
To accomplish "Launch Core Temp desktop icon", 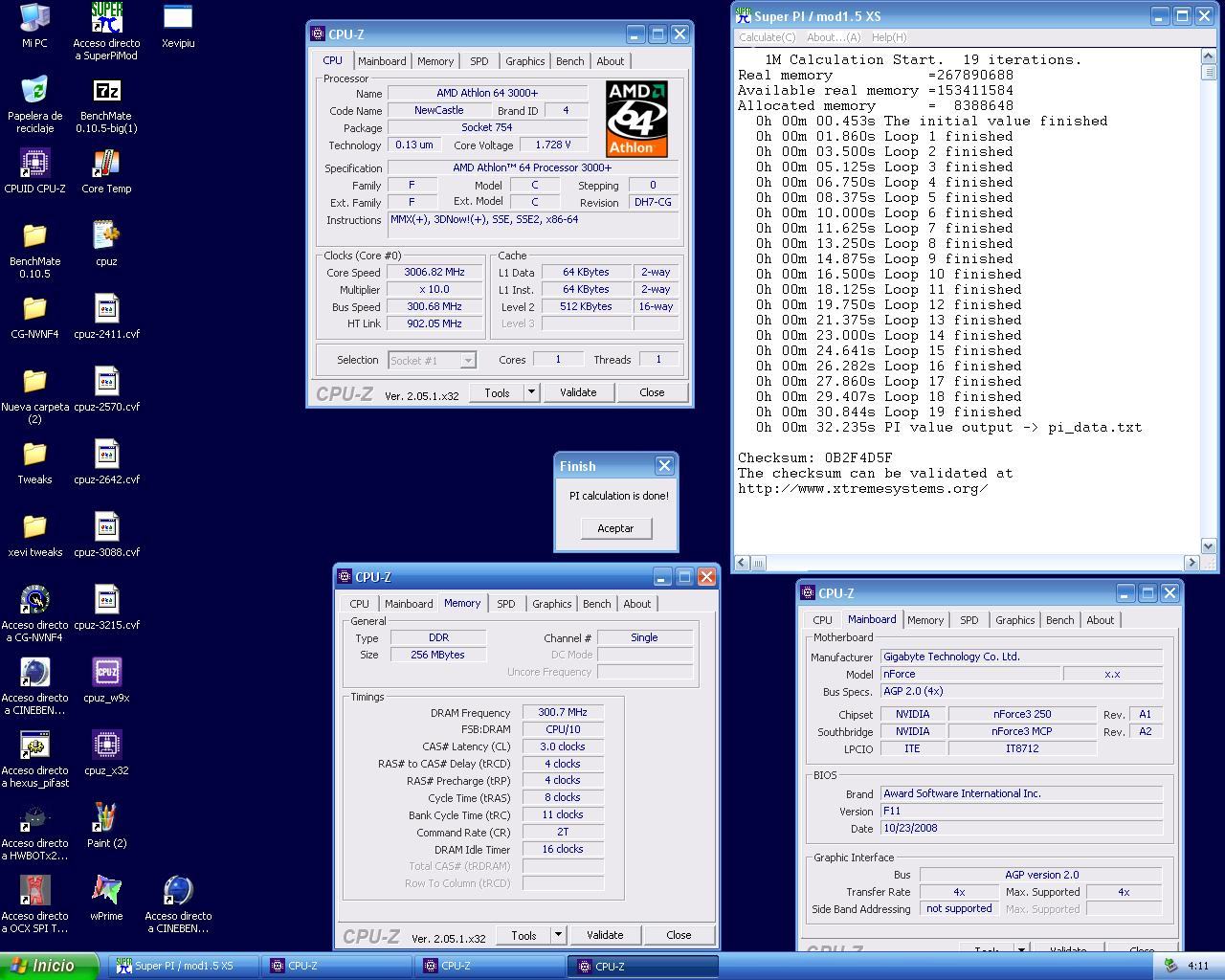I will pyautogui.click(x=106, y=163).
